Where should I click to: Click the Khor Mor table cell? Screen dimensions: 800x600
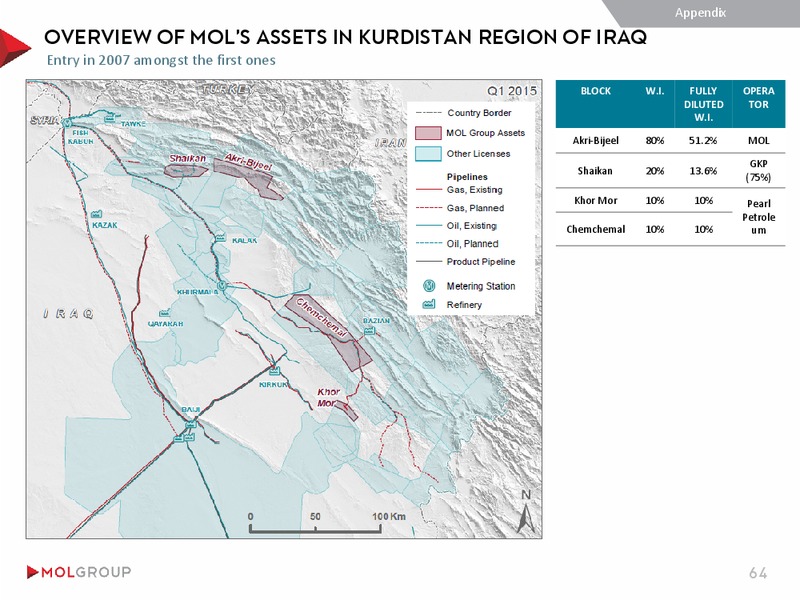coord(595,201)
